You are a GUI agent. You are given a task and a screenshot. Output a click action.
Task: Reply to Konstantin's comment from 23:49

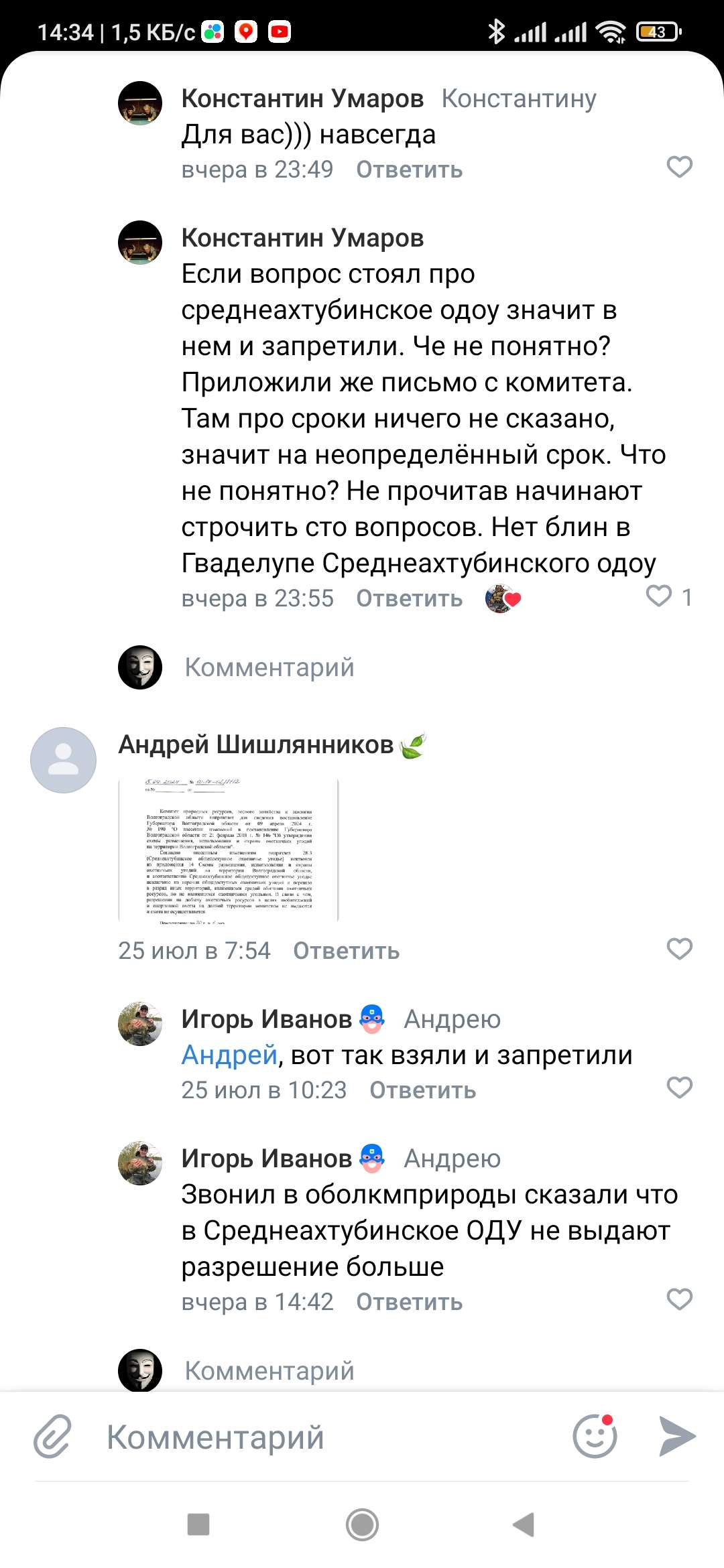pos(409,170)
